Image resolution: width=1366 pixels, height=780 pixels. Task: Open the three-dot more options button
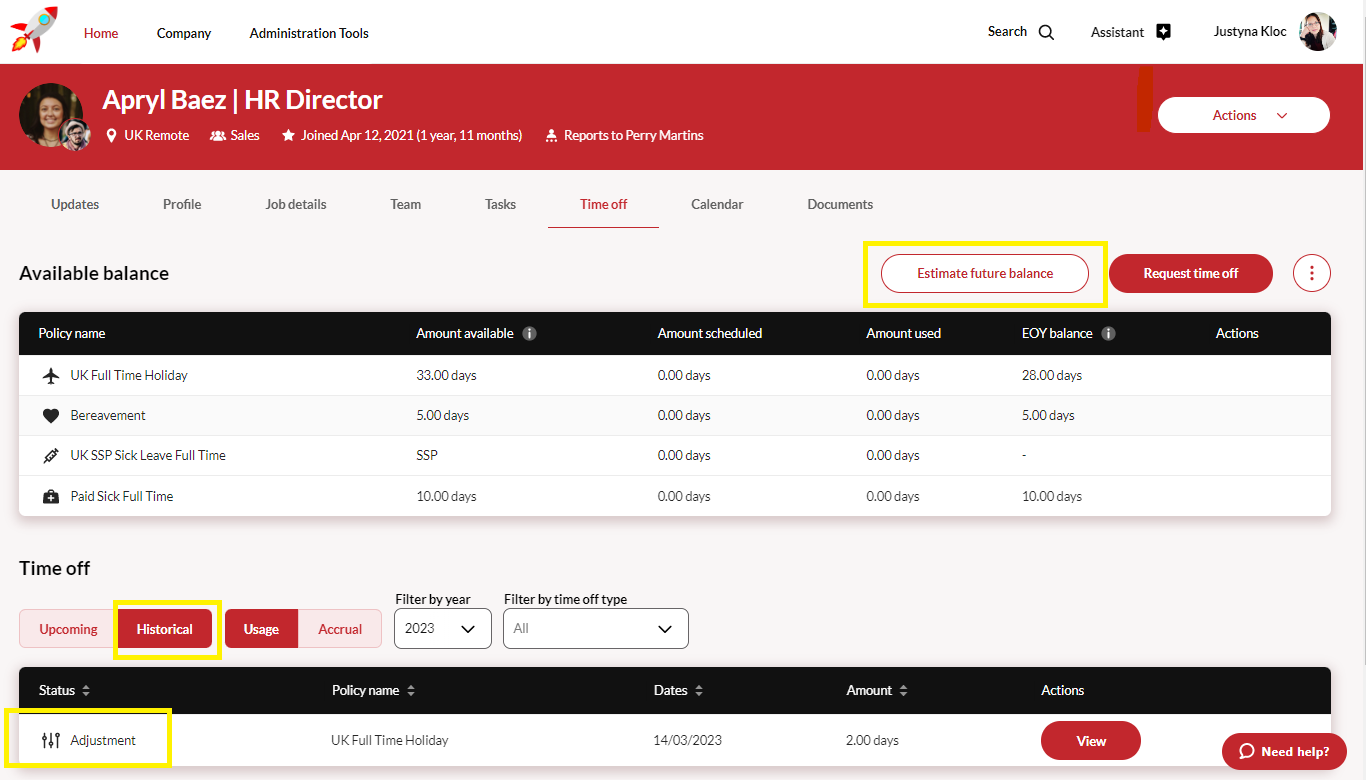(1312, 273)
